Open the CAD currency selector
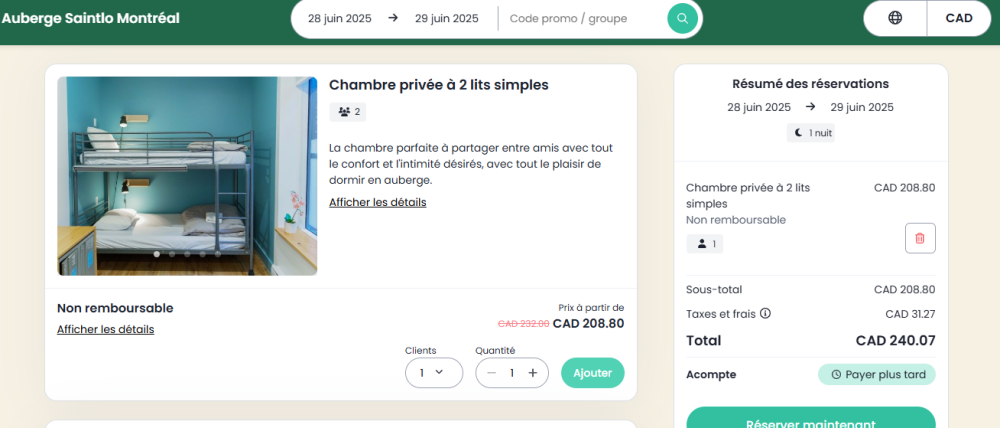 tap(958, 18)
